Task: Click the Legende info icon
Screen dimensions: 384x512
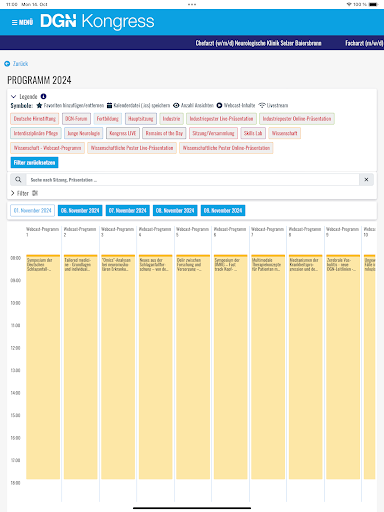Action: 43,96
